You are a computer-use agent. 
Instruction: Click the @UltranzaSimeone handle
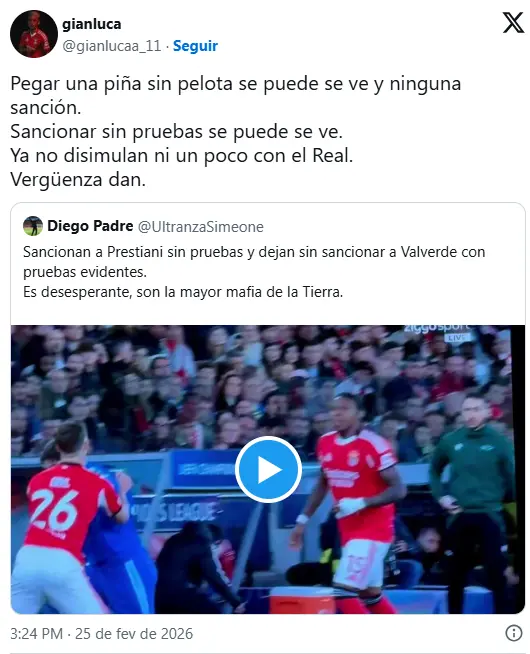click(201, 226)
